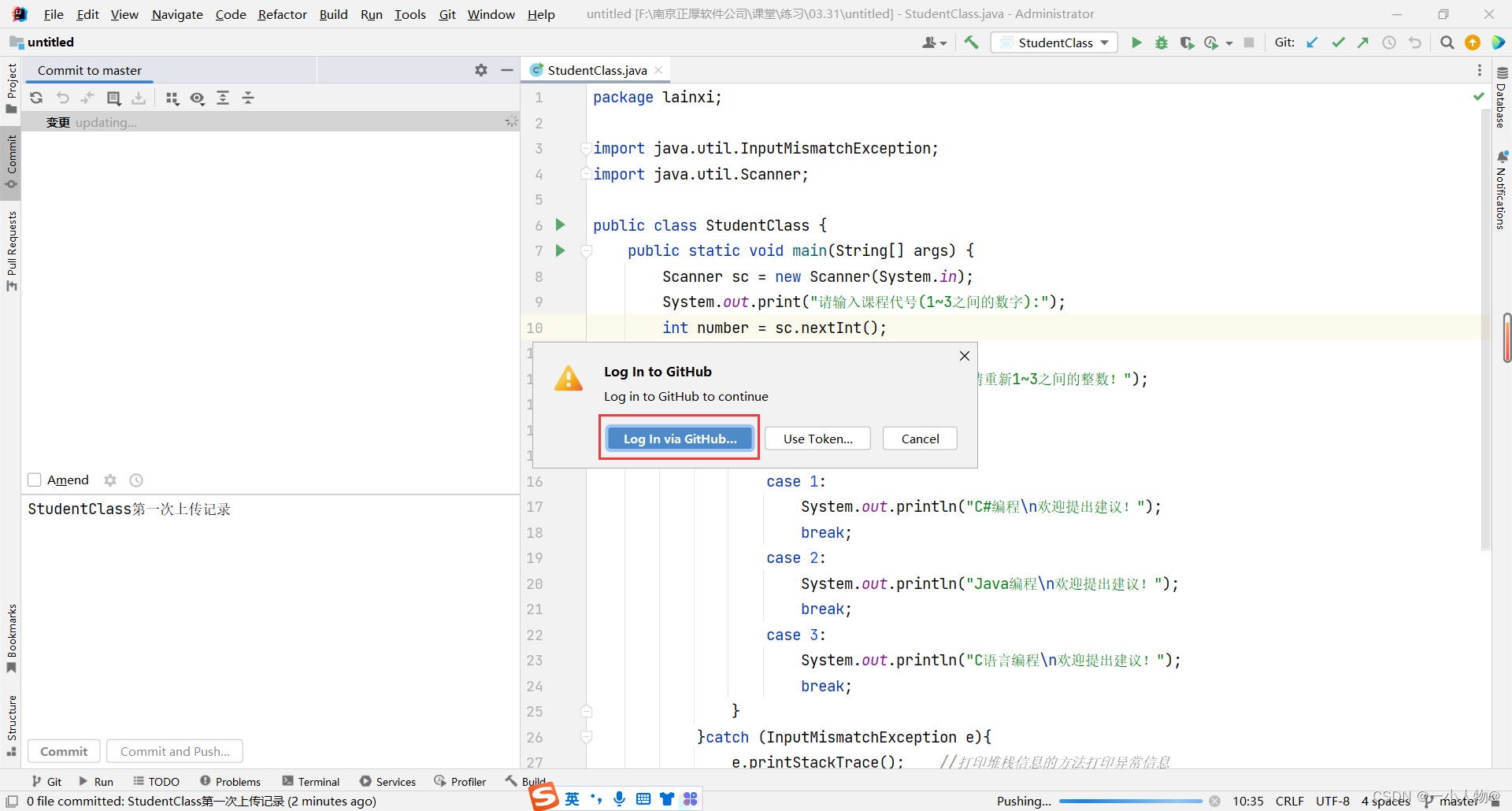Viewport: 1512px width, 811px height.
Task: Click Git rollback icon in toolbar
Action: click(x=1415, y=43)
